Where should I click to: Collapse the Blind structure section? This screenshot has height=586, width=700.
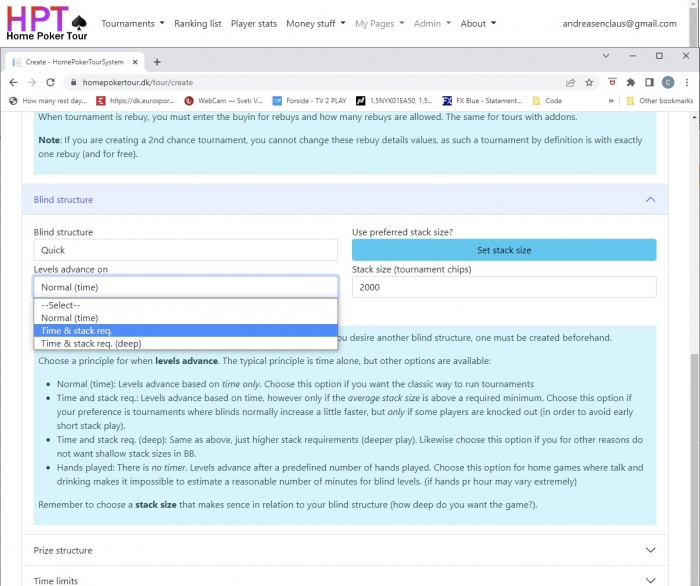(x=345, y=199)
